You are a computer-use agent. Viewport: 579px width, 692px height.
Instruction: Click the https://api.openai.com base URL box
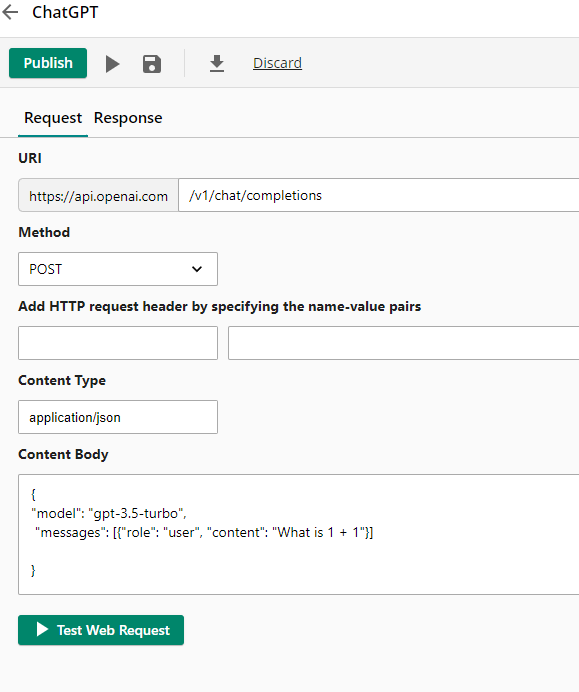[x=98, y=195]
